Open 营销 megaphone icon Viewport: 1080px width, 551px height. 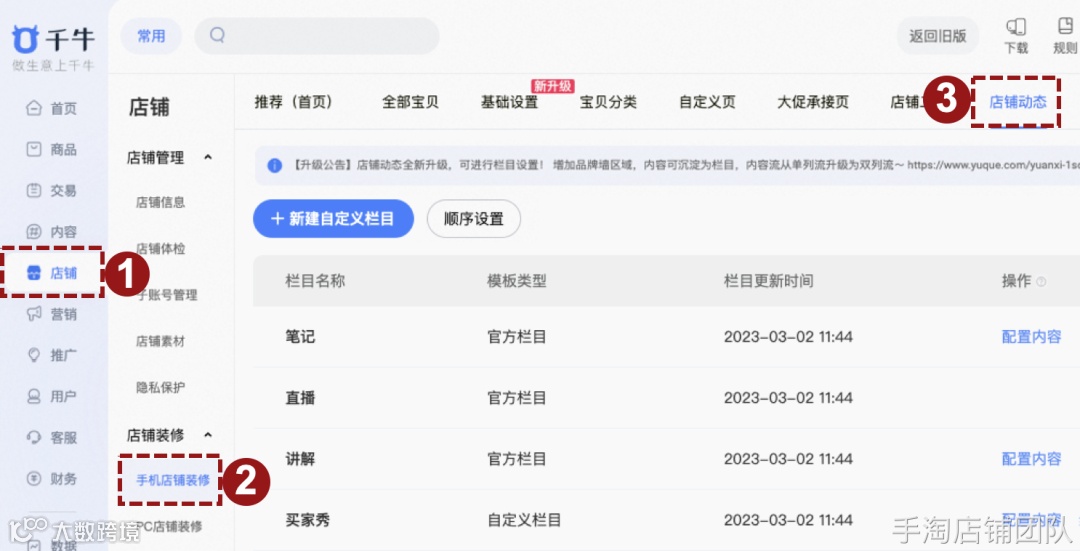coord(34,314)
